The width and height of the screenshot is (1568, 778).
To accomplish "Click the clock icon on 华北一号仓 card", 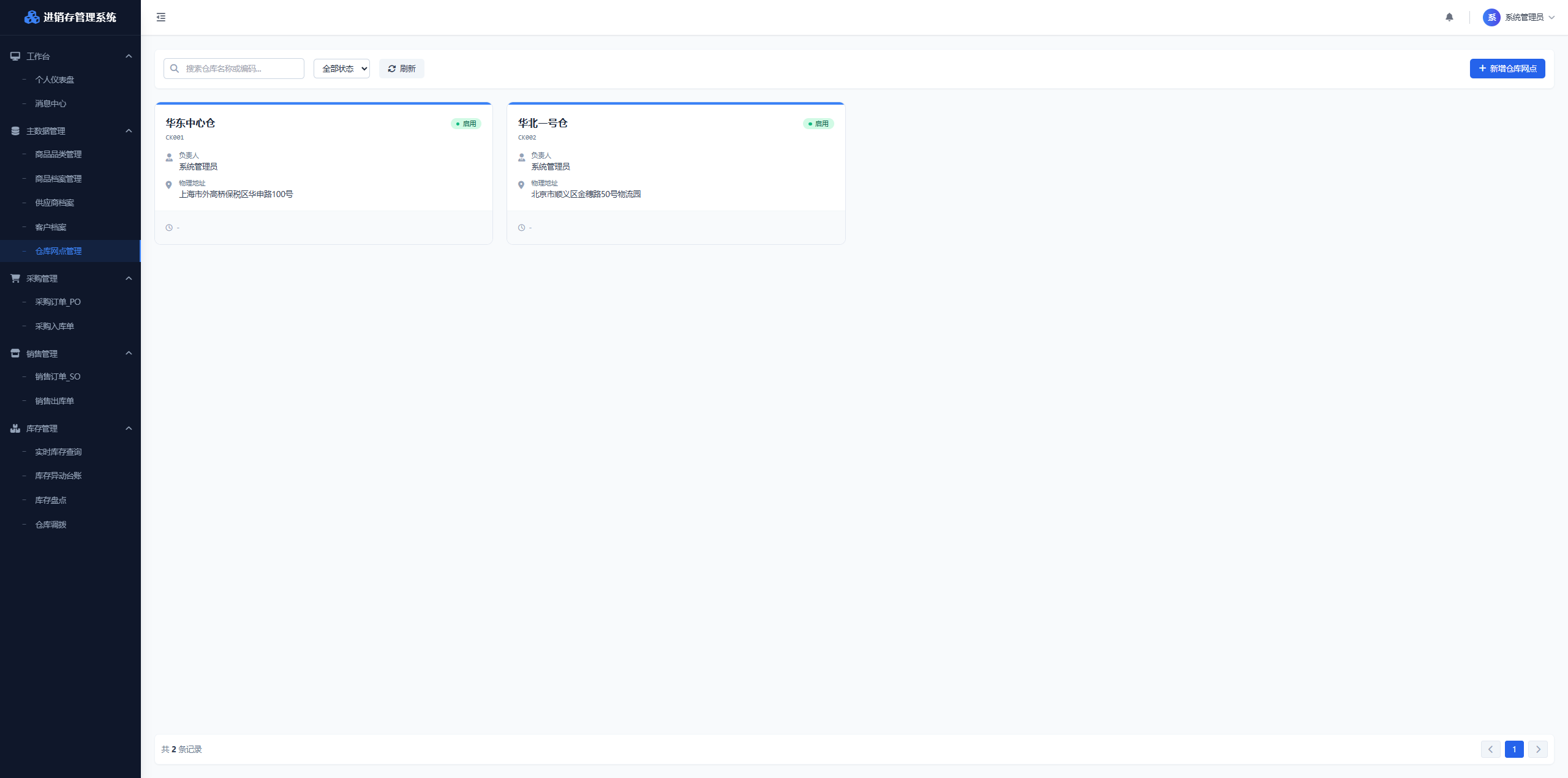I will pyautogui.click(x=521, y=228).
